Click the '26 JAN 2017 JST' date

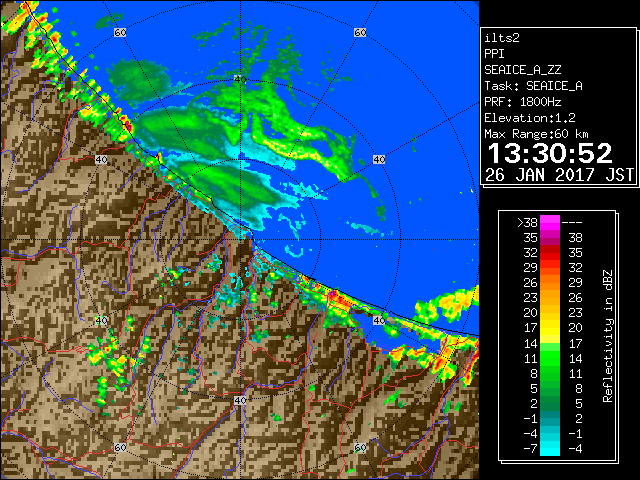tap(559, 175)
